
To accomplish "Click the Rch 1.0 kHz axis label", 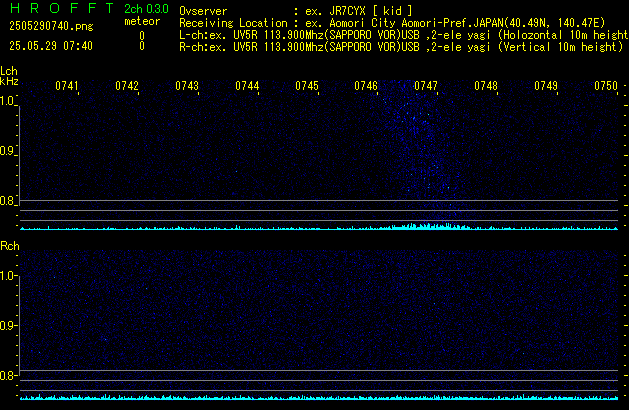I will (7, 276).
